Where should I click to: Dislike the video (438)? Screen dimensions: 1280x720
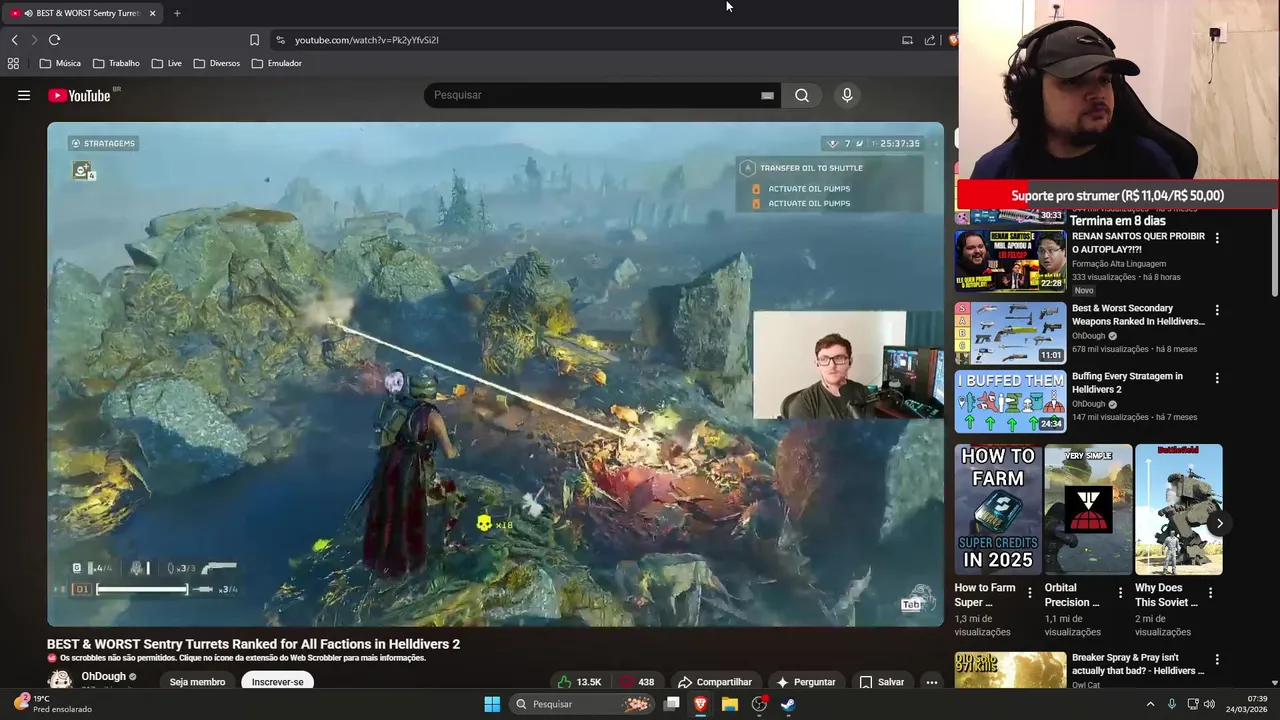pos(636,682)
